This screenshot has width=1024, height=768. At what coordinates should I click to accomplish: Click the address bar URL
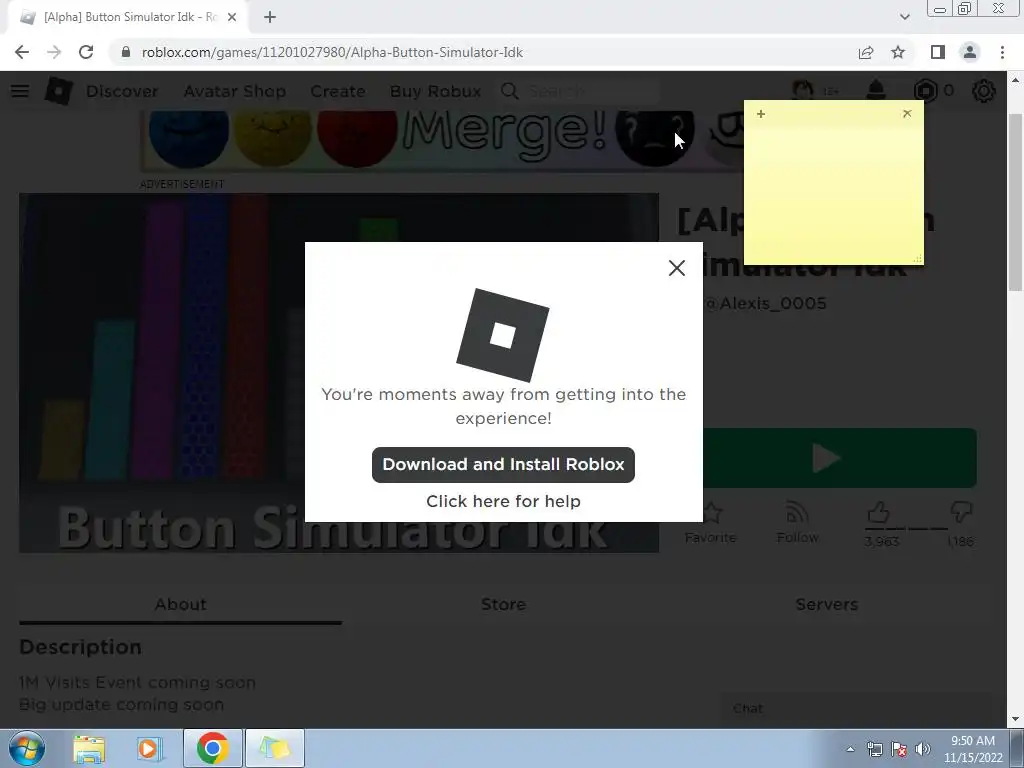click(x=332, y=52)
